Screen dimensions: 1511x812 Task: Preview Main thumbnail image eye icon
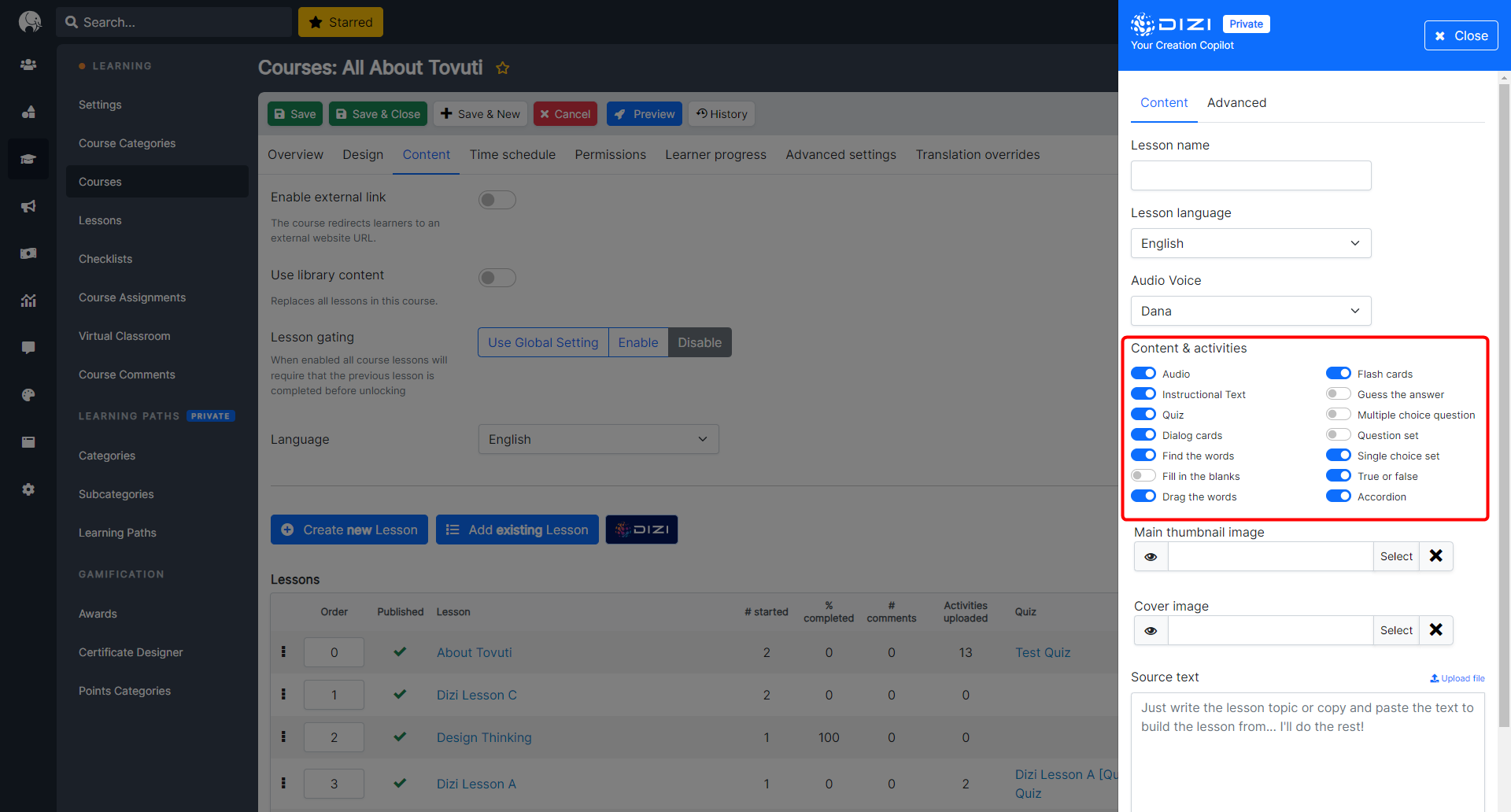click(x=1151, y=556)
